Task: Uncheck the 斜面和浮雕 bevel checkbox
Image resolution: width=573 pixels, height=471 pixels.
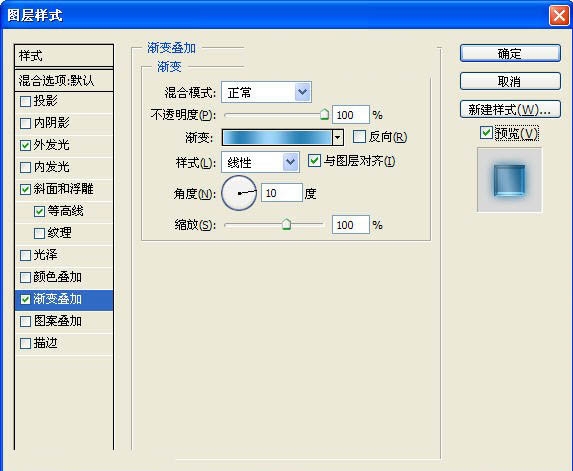Action: (25, 189)
